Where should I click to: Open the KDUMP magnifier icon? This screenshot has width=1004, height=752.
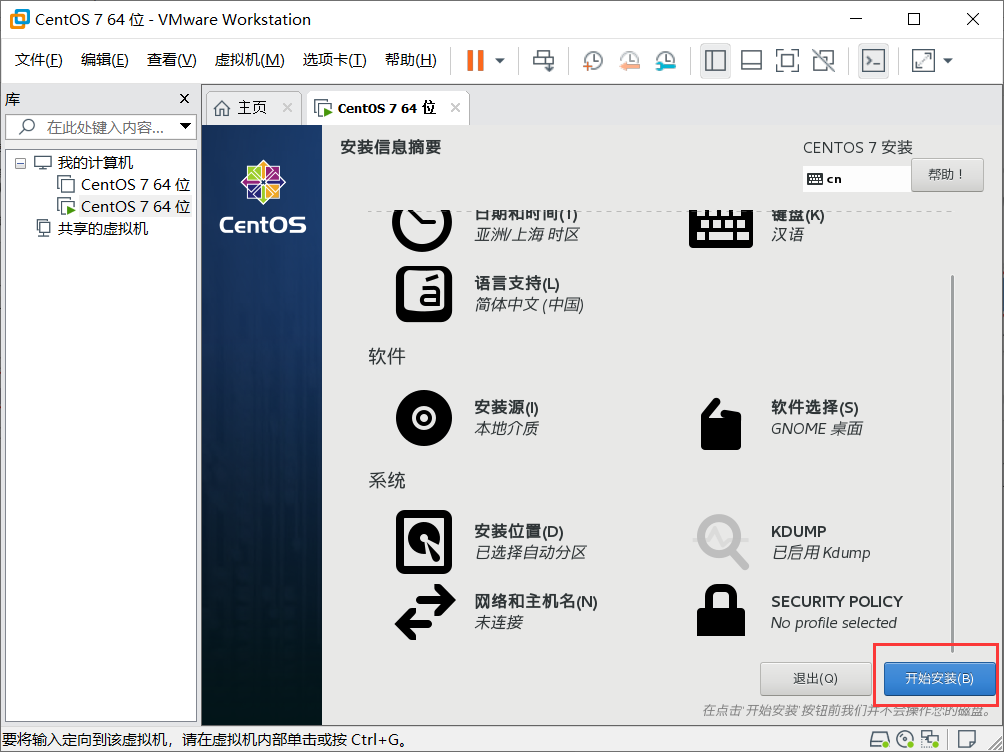tap(721, 542)
